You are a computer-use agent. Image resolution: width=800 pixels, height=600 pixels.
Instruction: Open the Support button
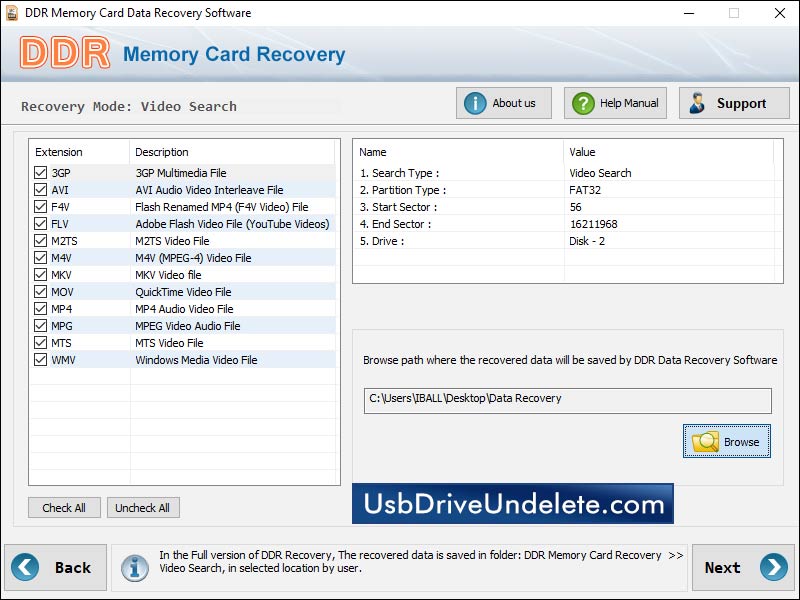tap(734, 103)
